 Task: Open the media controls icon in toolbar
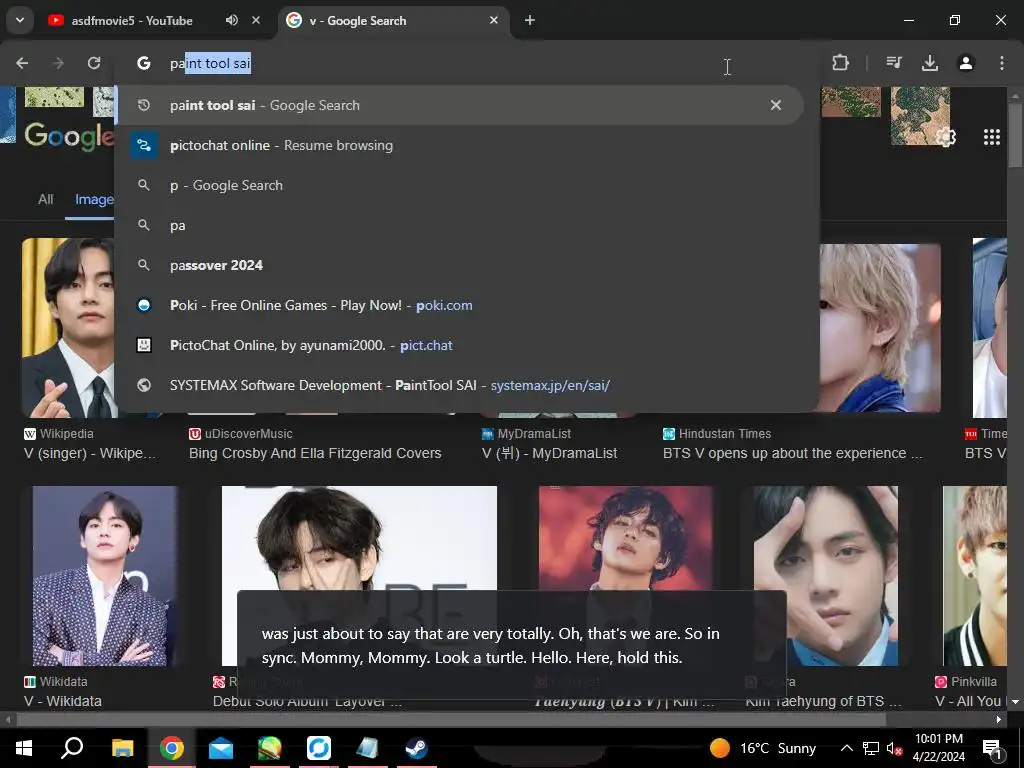[894, 63]
